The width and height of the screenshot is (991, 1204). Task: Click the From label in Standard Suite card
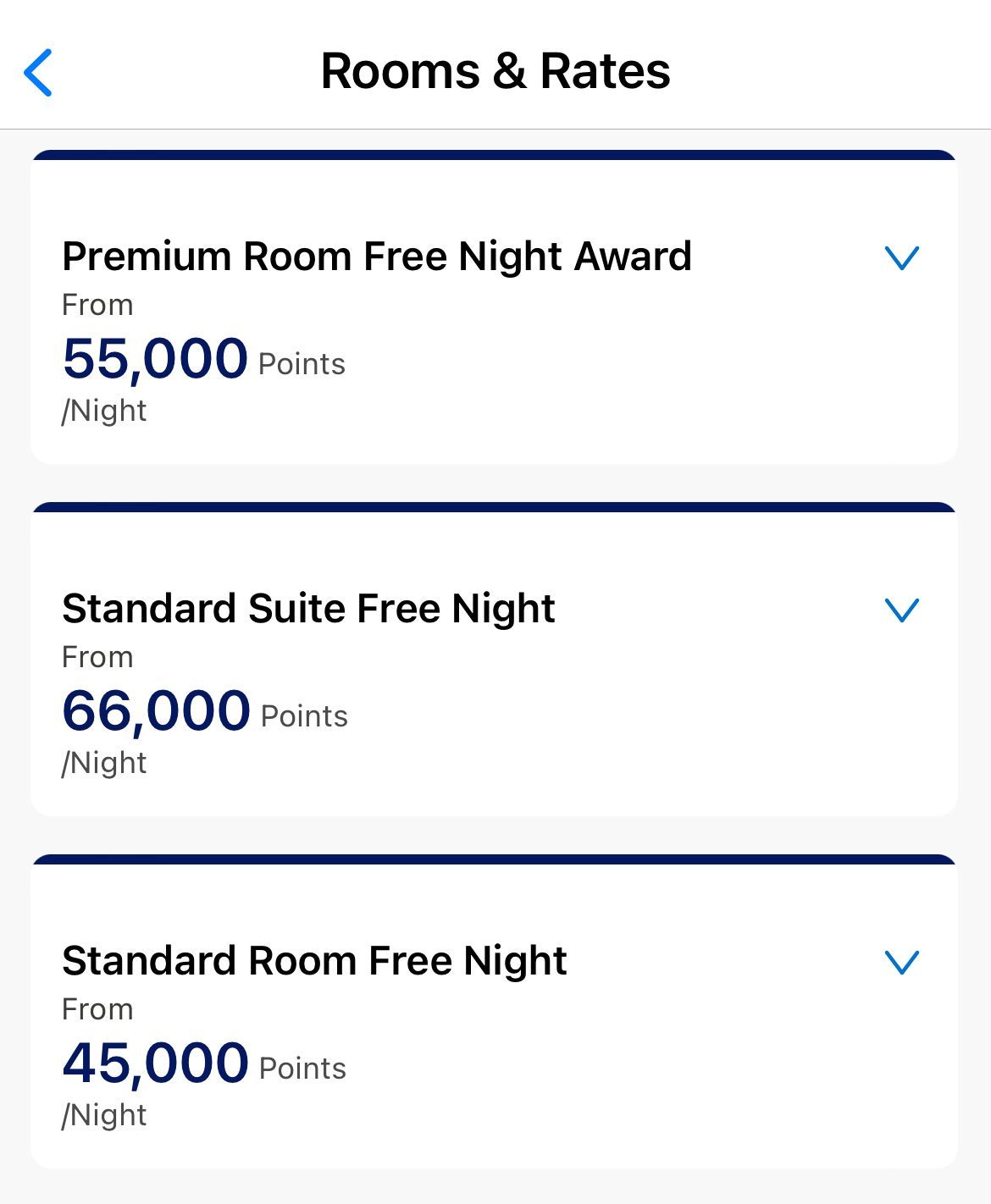(x=97, y=657)
